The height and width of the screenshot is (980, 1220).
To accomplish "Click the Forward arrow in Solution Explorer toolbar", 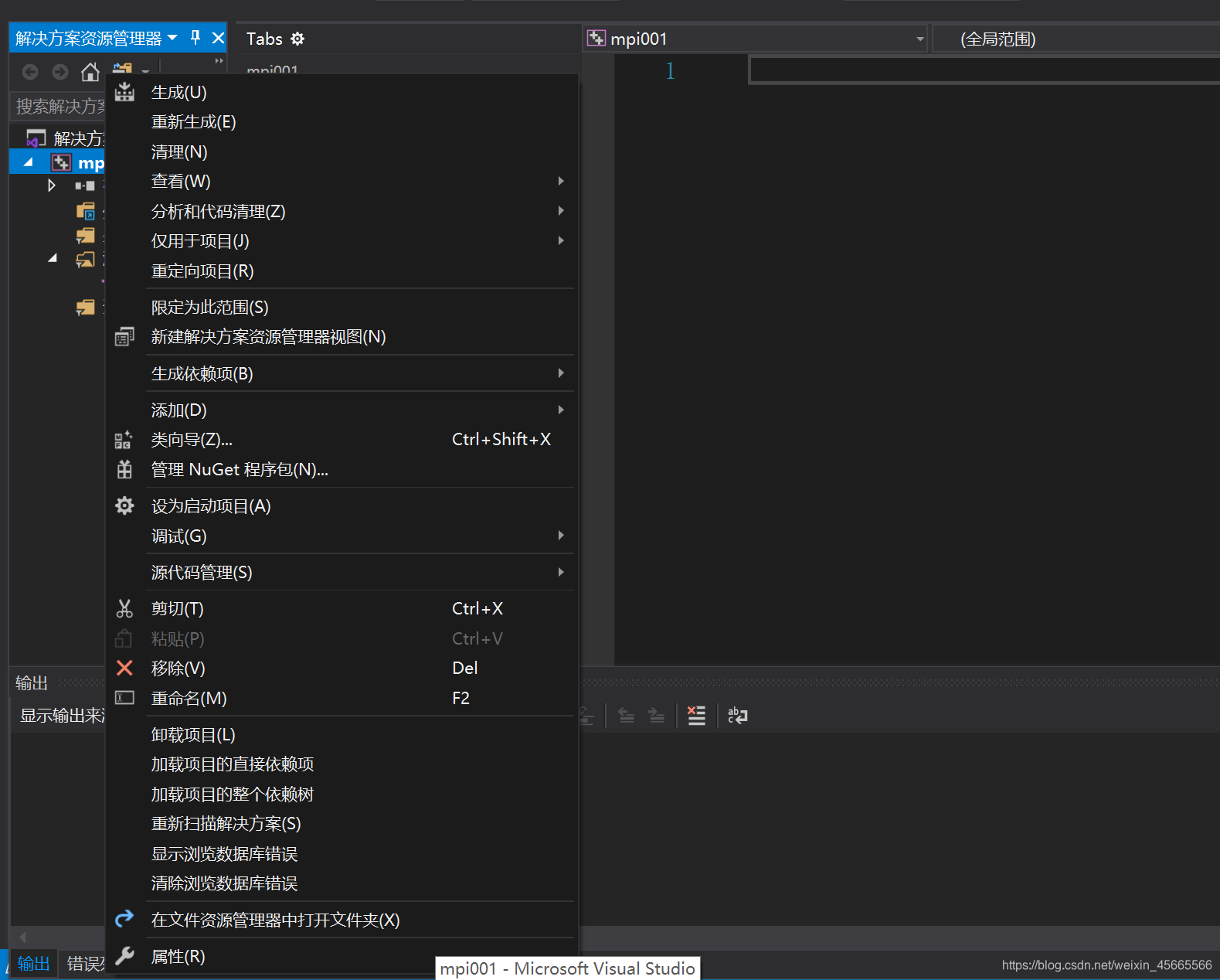I will point(60,72).
